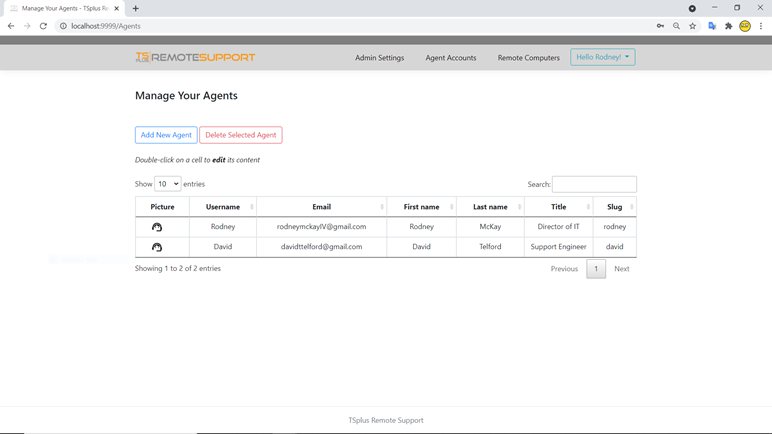Open the browser extensions puzzle icon

coord(728,26)
